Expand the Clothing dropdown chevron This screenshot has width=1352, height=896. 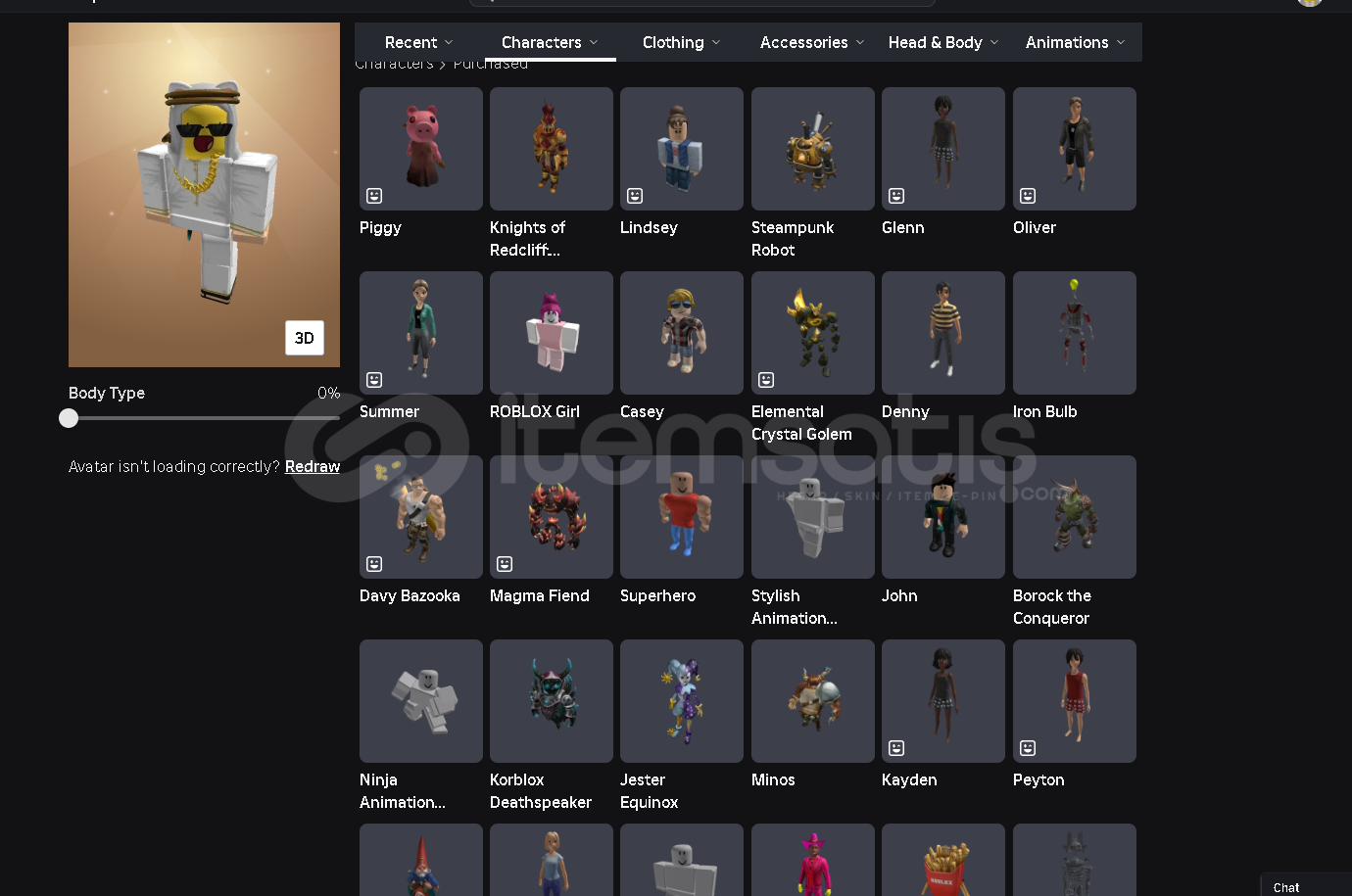[716, 43]
